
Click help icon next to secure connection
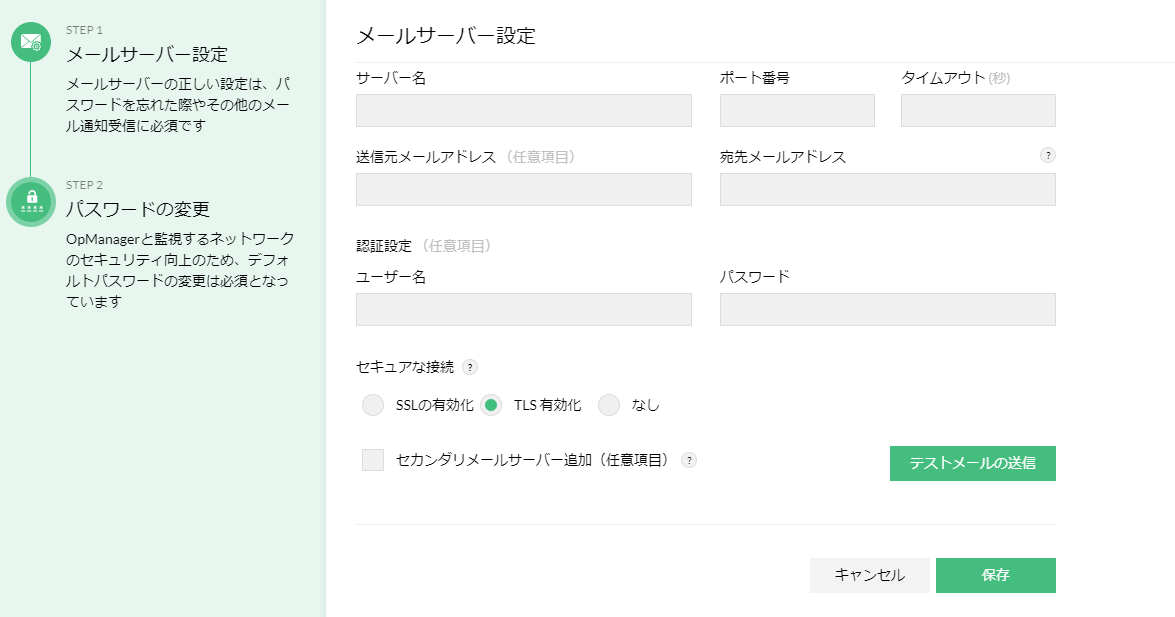coord(470,367)
